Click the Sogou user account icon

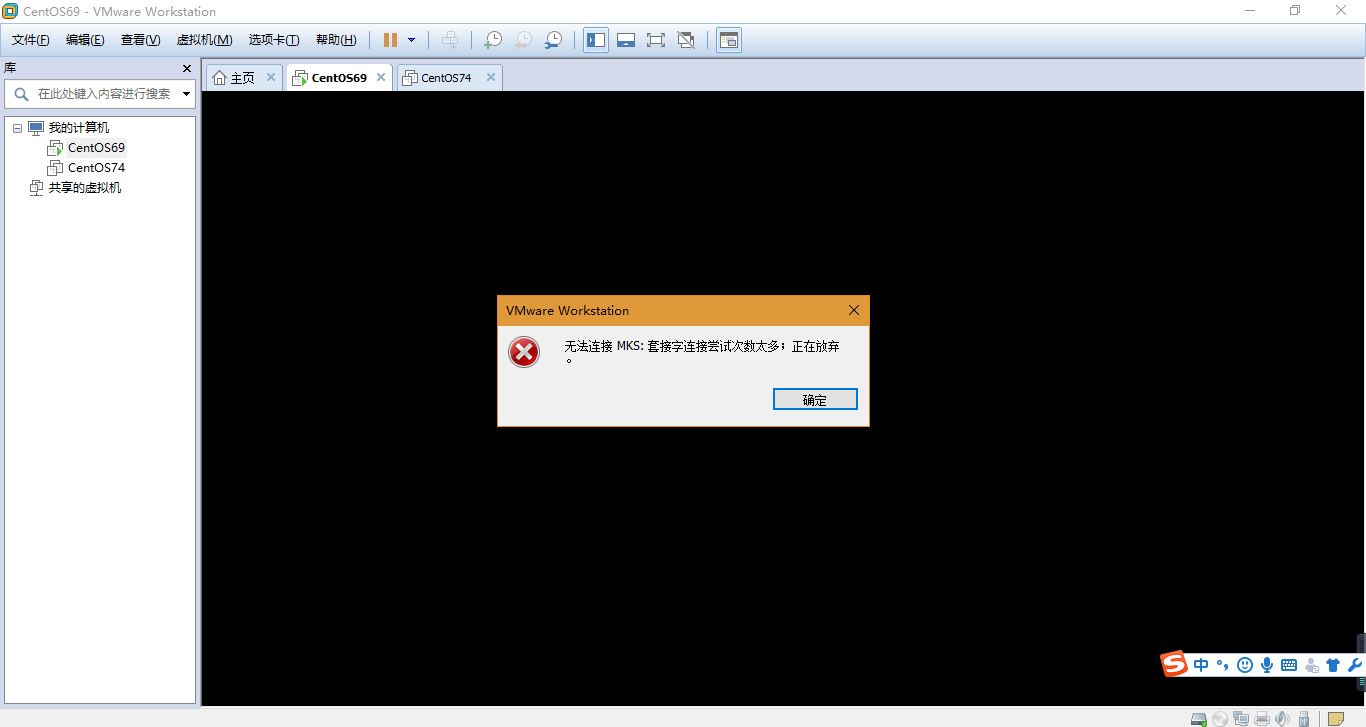click(1311, 665)
